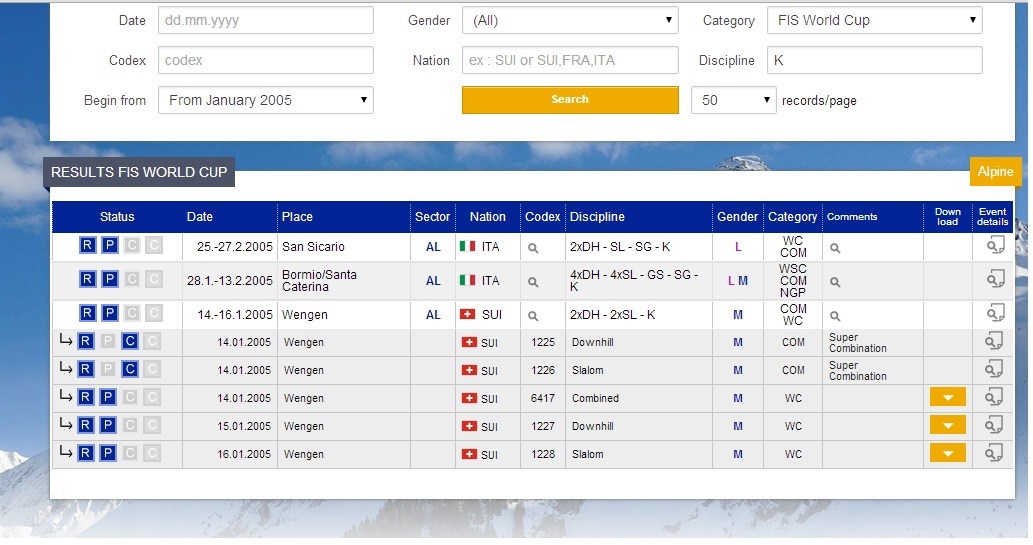Click the codex value 6417
1033x545 pixels.
pyautogui.click(x=543, y=398)
